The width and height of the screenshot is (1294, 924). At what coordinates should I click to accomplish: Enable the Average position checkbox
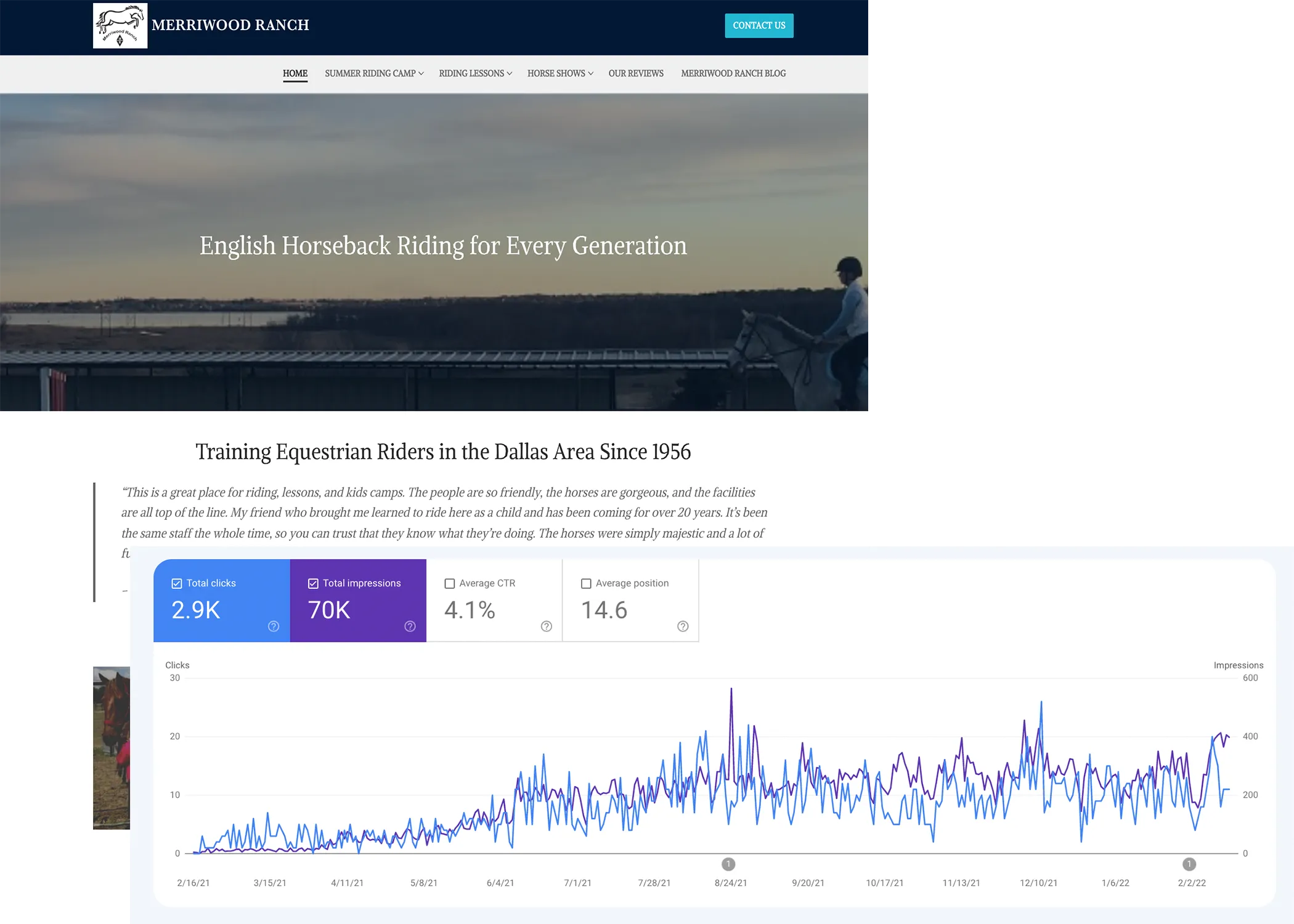click(586, 583)
